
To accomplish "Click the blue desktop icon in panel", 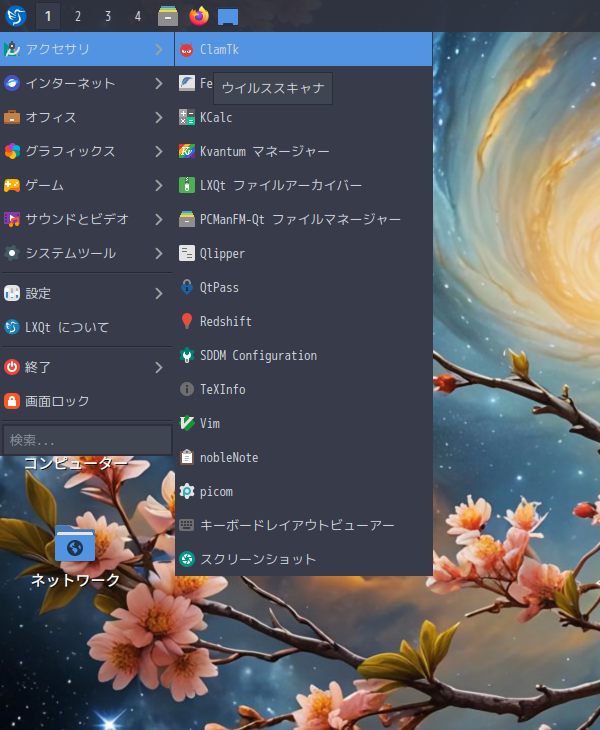I will pos(228,17).
